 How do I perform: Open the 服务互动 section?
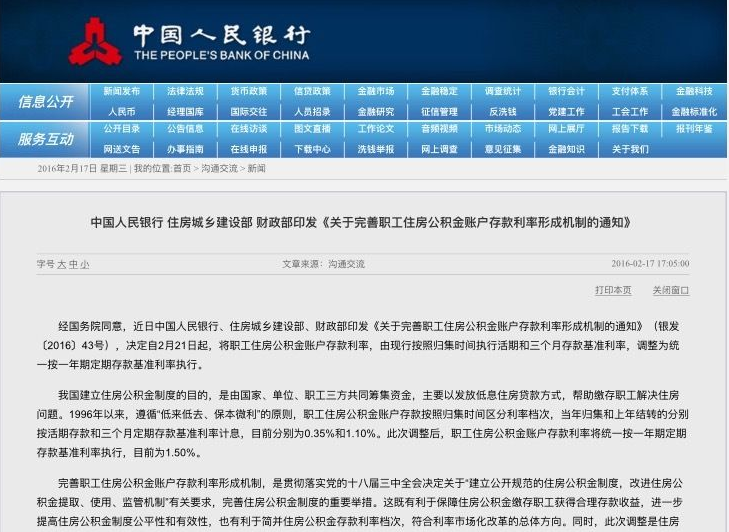click(45, 139)
